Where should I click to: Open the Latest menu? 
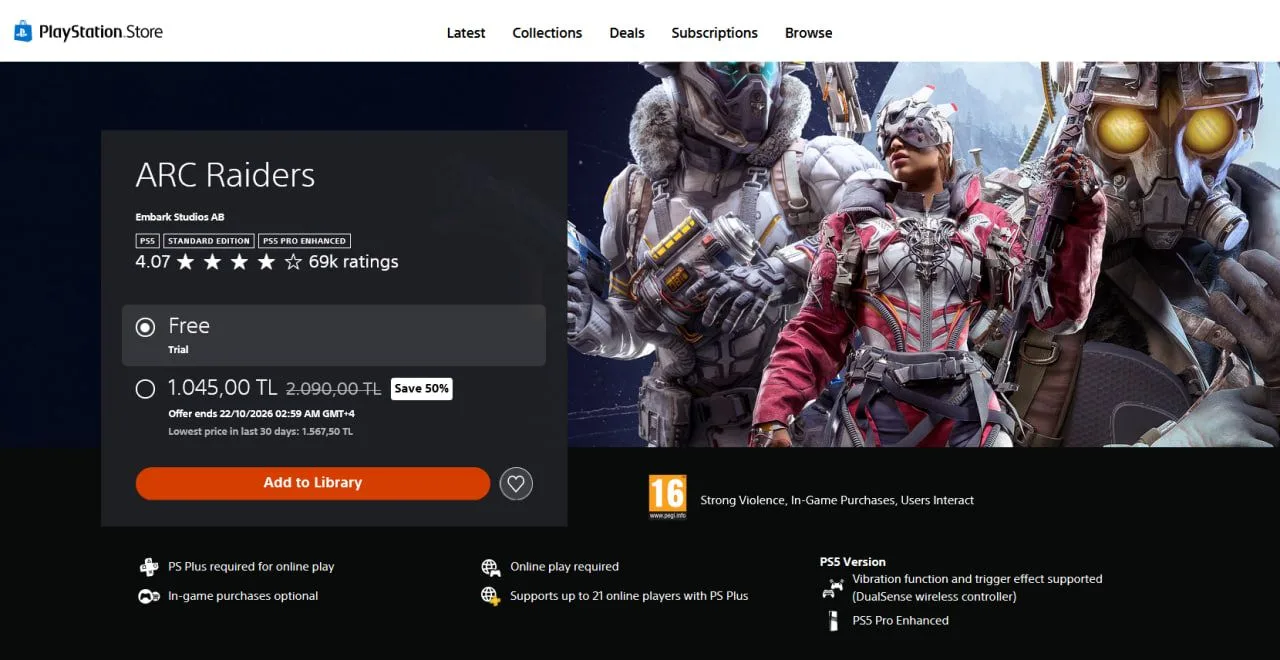466,33
